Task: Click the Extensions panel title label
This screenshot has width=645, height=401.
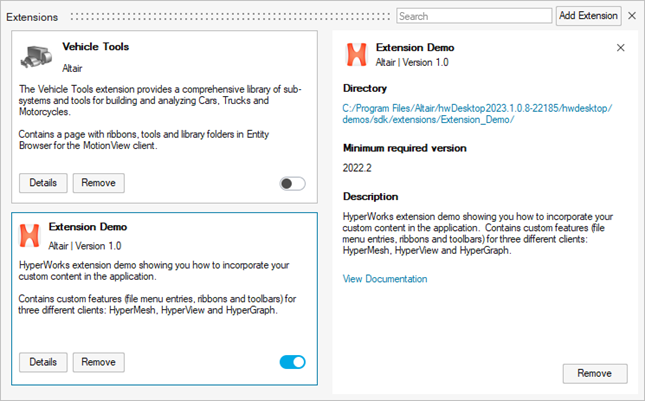Action: pos(32,17)
